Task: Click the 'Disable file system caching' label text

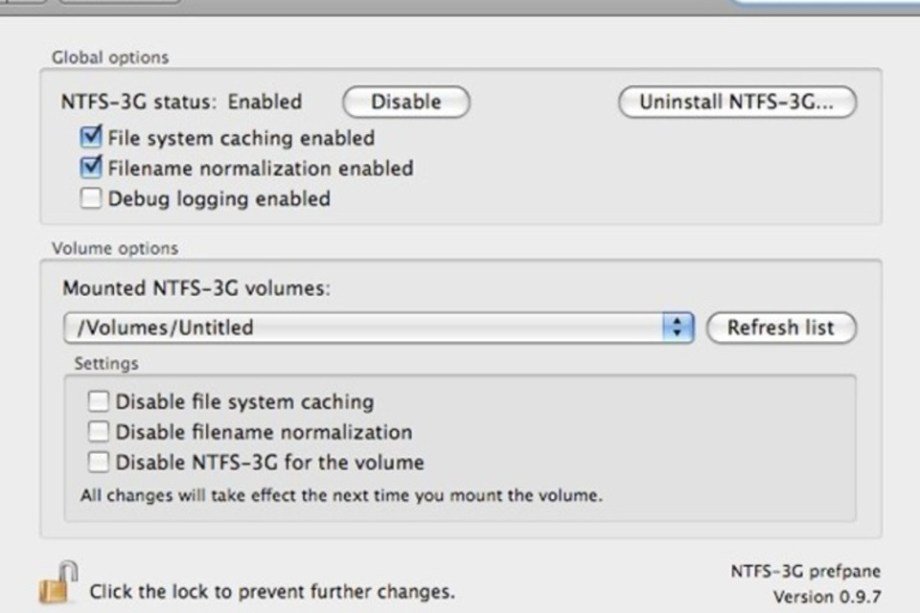Action: pyautogui.click(x=245, y=402)
